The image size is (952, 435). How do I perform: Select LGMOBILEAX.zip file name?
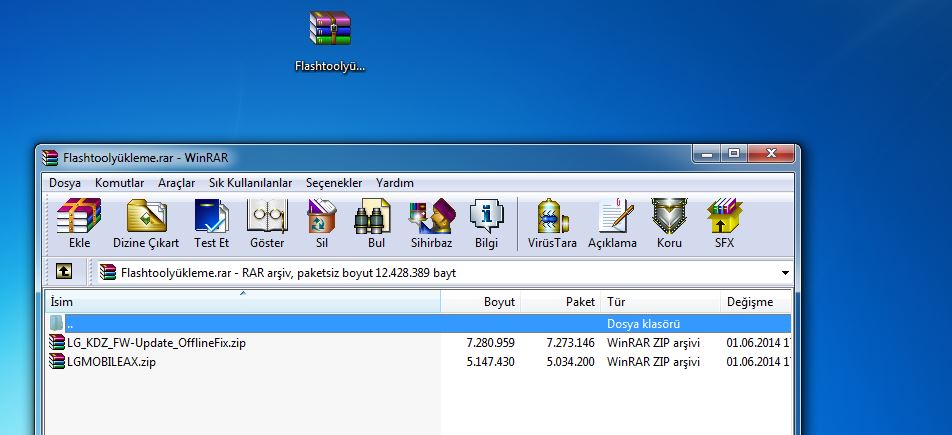(x=111, y=362)
